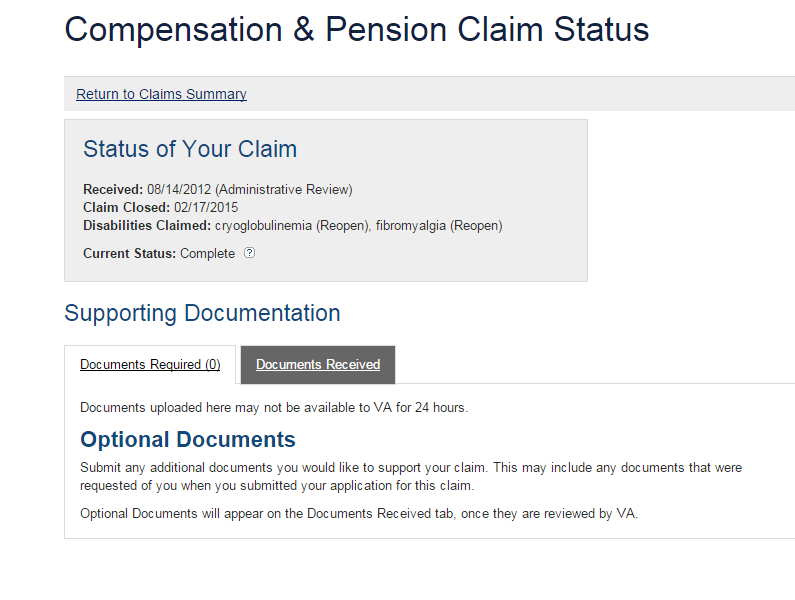Click the Compensation & Pension Claim Status title
Image resolution: width=795 pixels, height=600 pixels.
[x=356, y=30]
